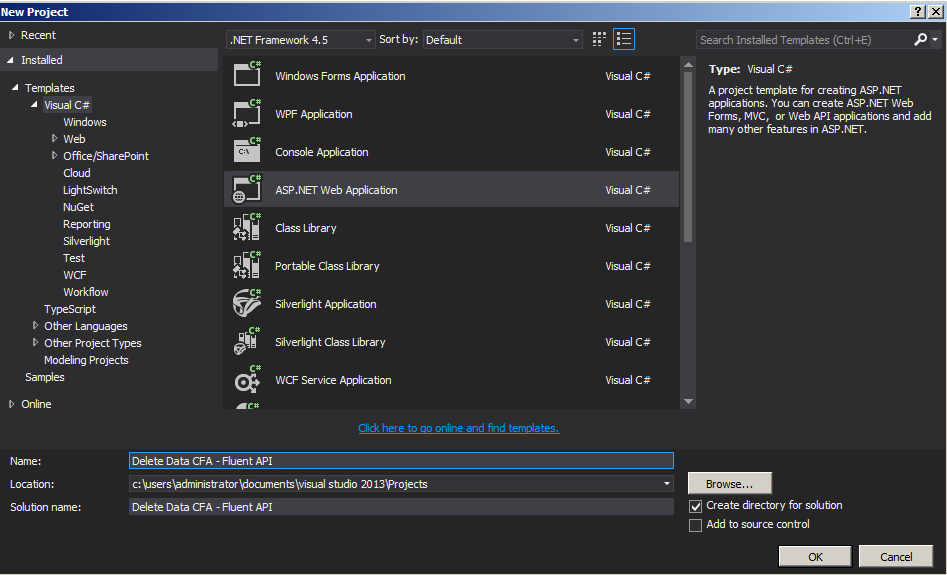
Task: Click the WPF Application template icon
Action: pos(246,114)
